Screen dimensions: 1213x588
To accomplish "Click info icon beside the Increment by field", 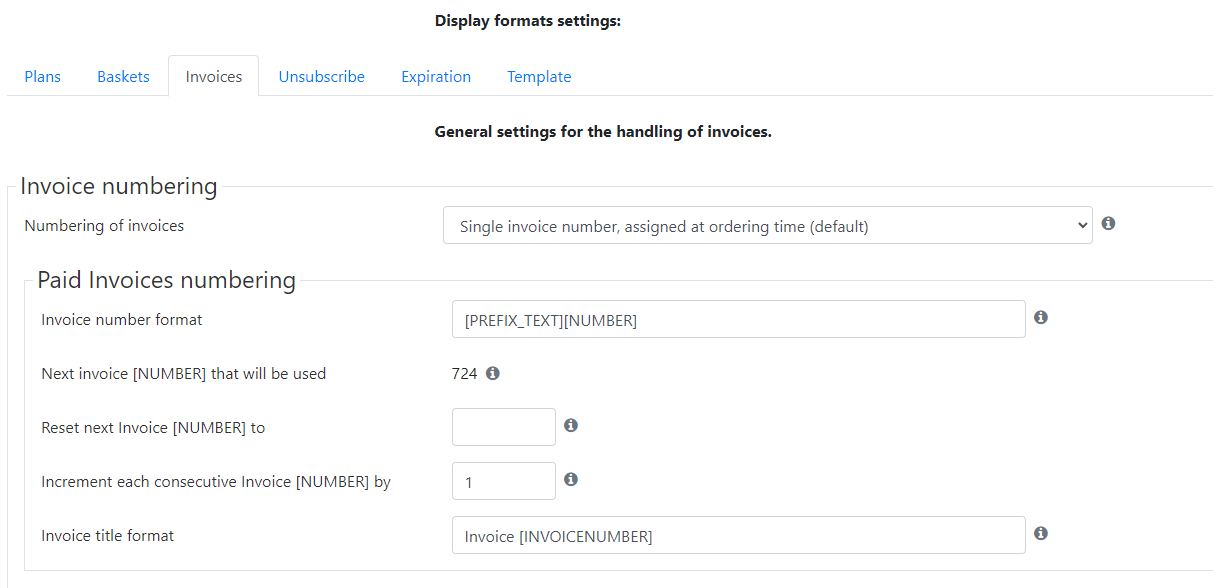I will pyautogui.click(x=570, y=479).
